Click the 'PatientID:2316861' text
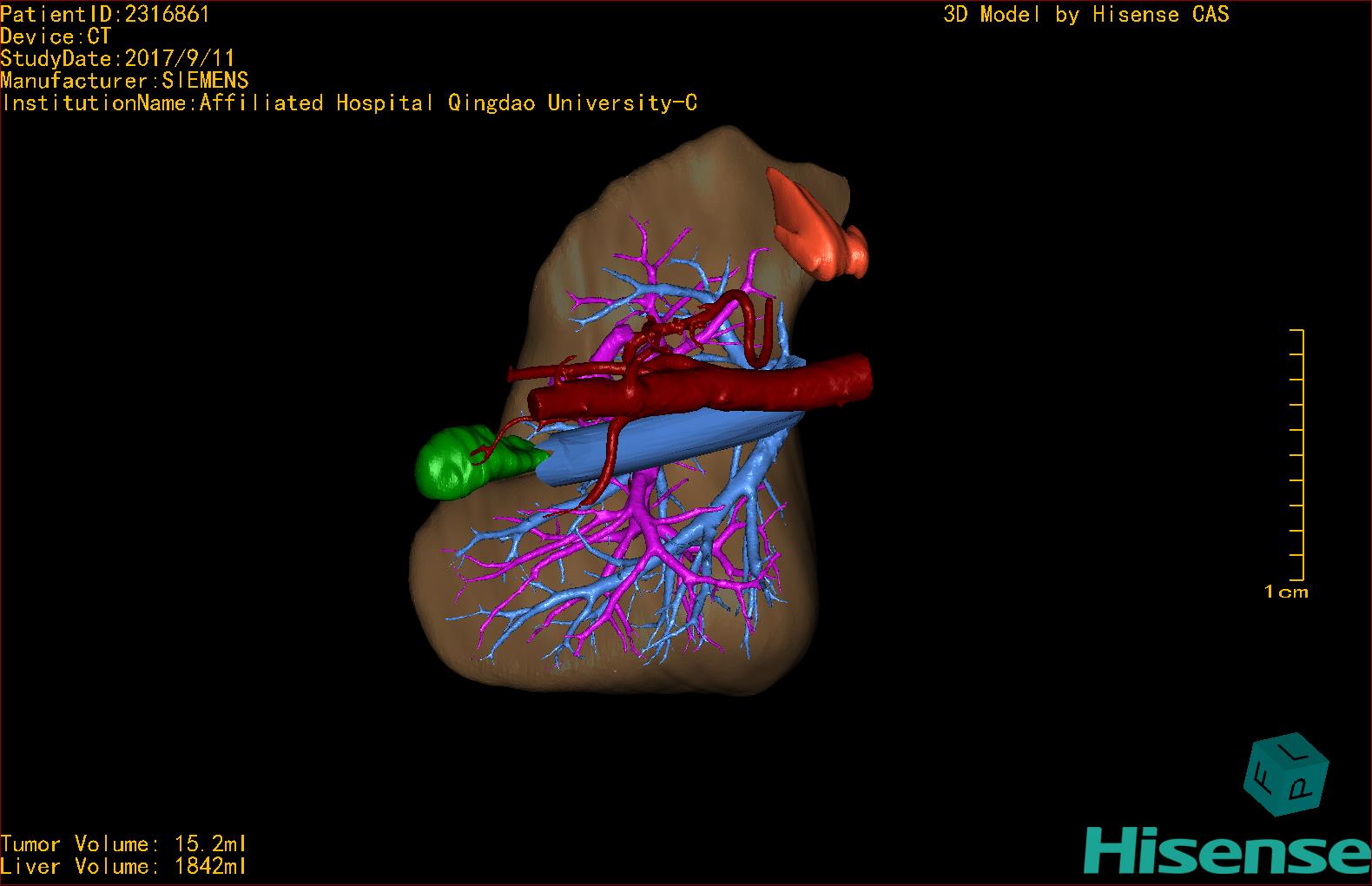The height and width of the screenshot is (886, 1372). (105, 14)
